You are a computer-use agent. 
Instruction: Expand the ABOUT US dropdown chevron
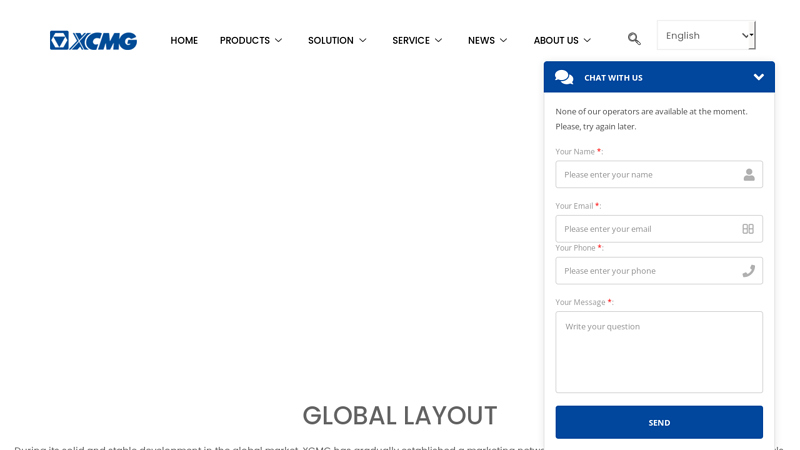pyautogui.click(x=587, y=40)
